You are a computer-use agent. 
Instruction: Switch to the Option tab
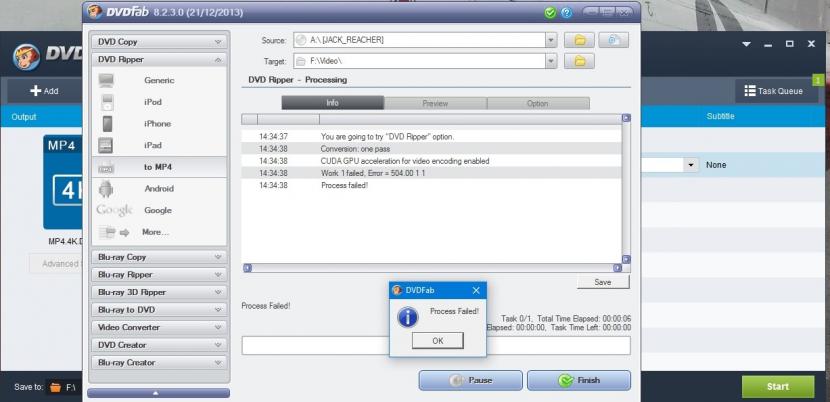pyautogui.click(x=538, y=103)
